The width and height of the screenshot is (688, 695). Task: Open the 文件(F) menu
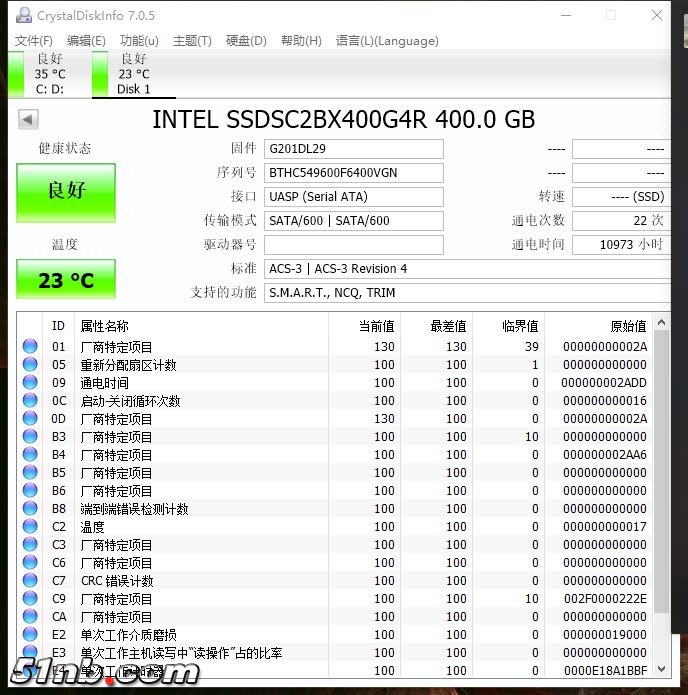34,41
